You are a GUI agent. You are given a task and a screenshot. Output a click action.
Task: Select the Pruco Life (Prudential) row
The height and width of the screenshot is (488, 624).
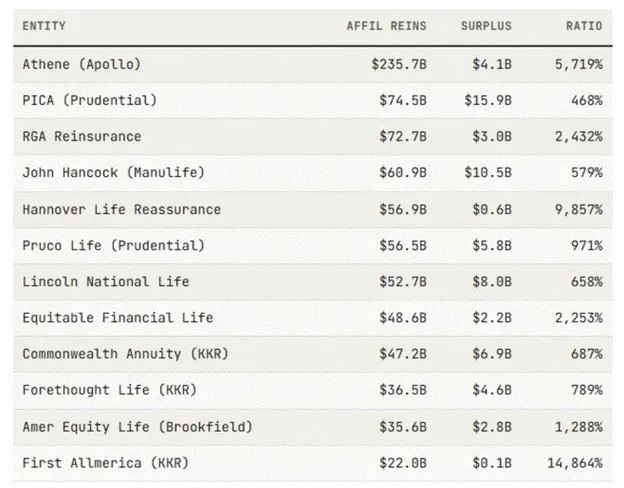pos(312,246)
